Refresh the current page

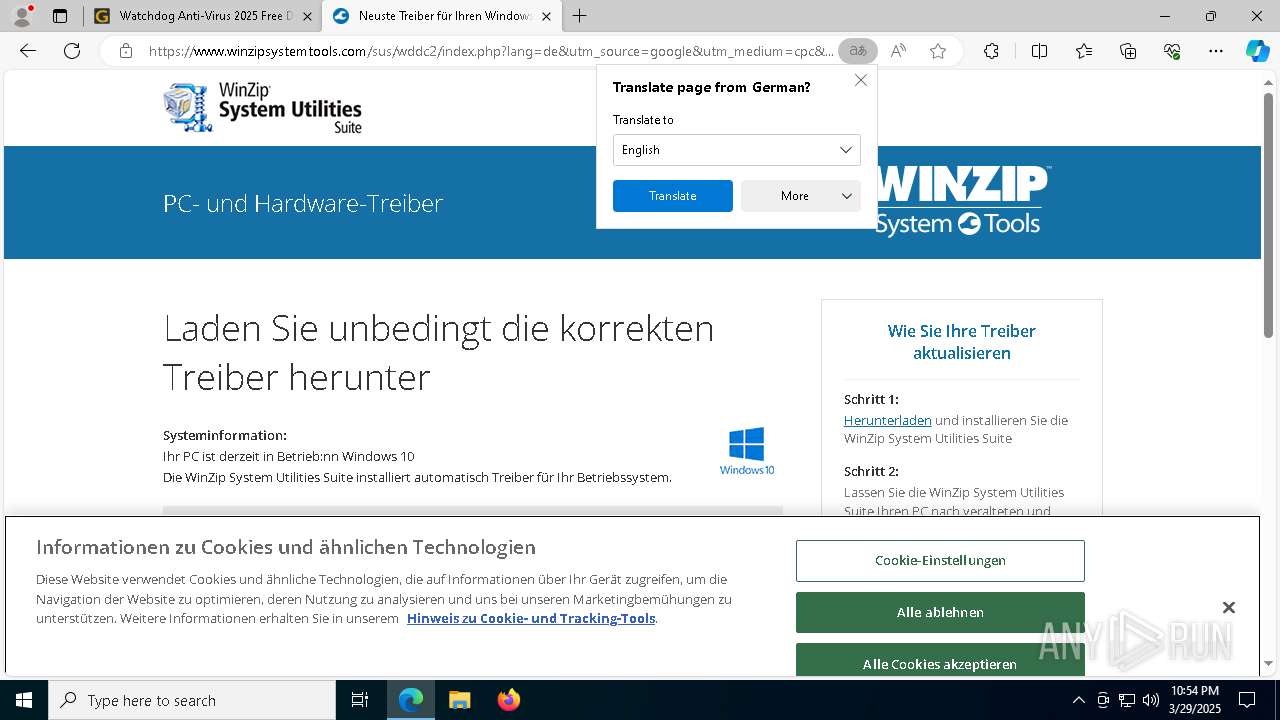[x=72, y=51]
